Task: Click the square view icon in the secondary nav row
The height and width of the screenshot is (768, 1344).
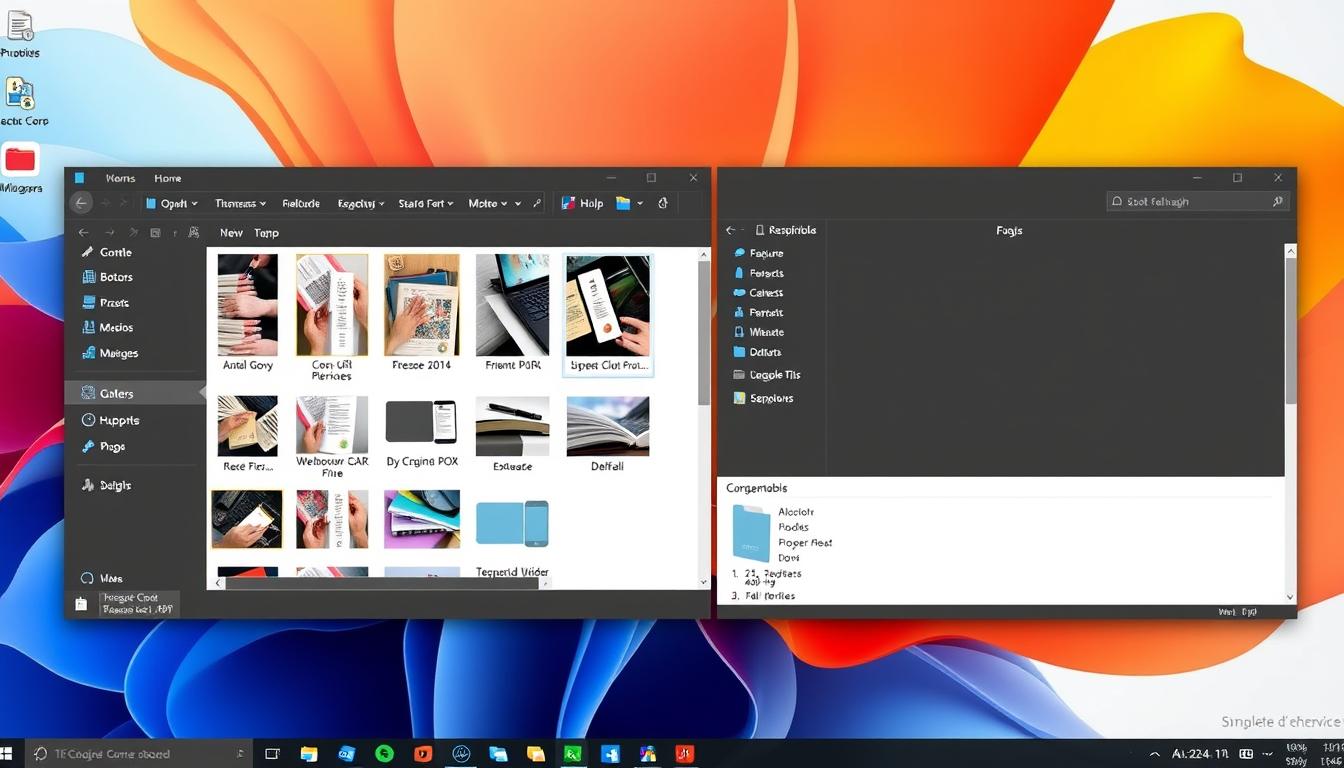Action: click(155, 232)
